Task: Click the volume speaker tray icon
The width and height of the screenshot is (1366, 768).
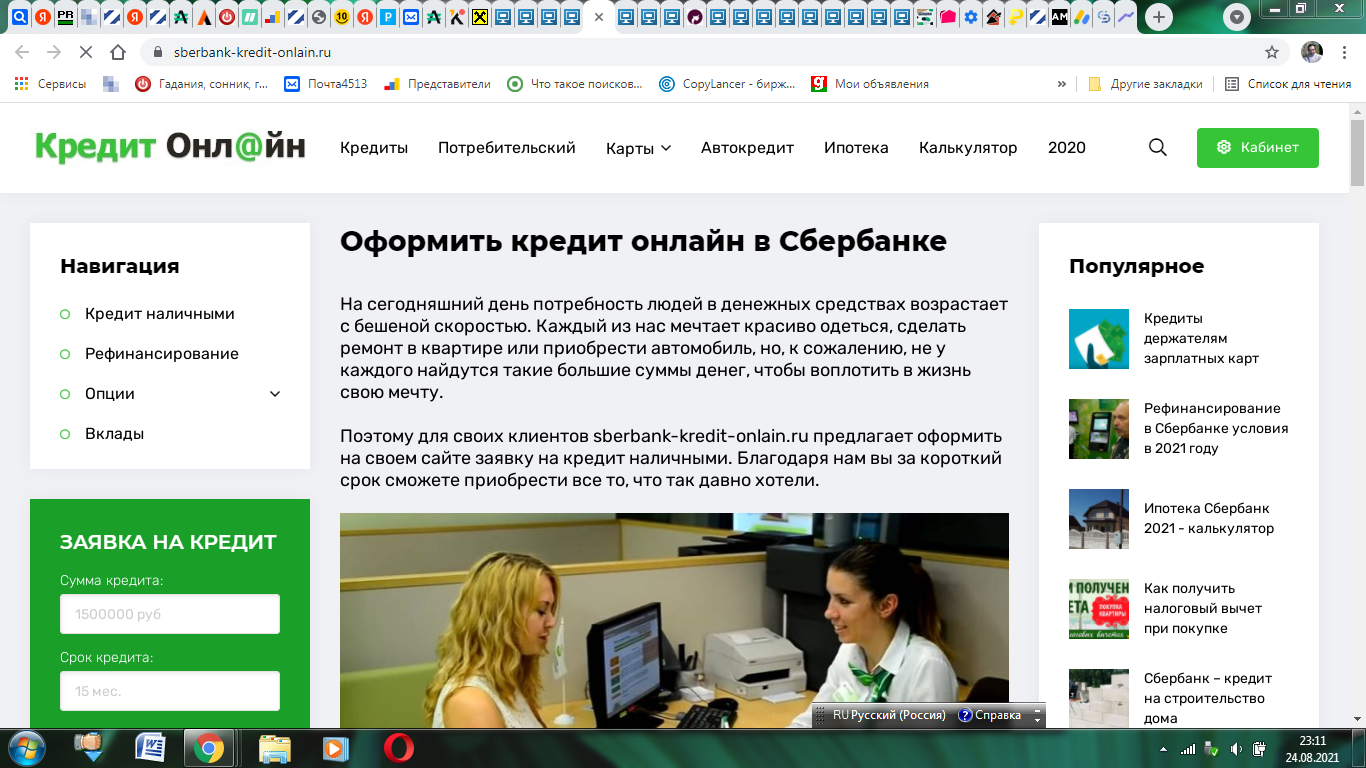Action: 1236,749
